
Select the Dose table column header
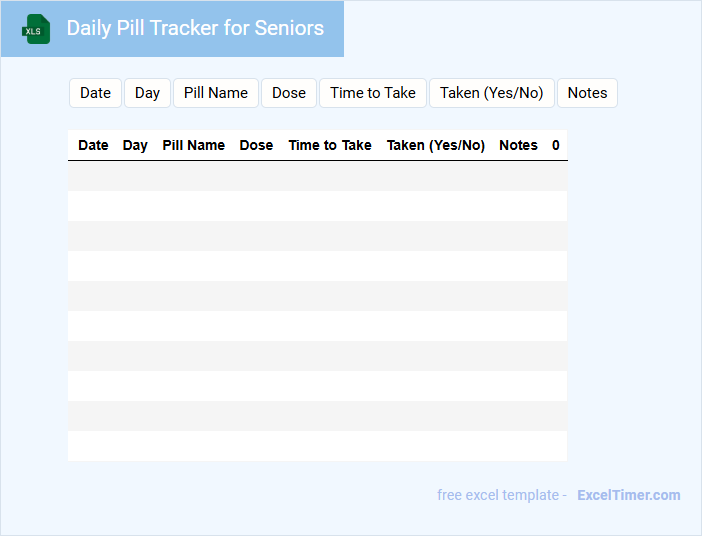point(256,145)
